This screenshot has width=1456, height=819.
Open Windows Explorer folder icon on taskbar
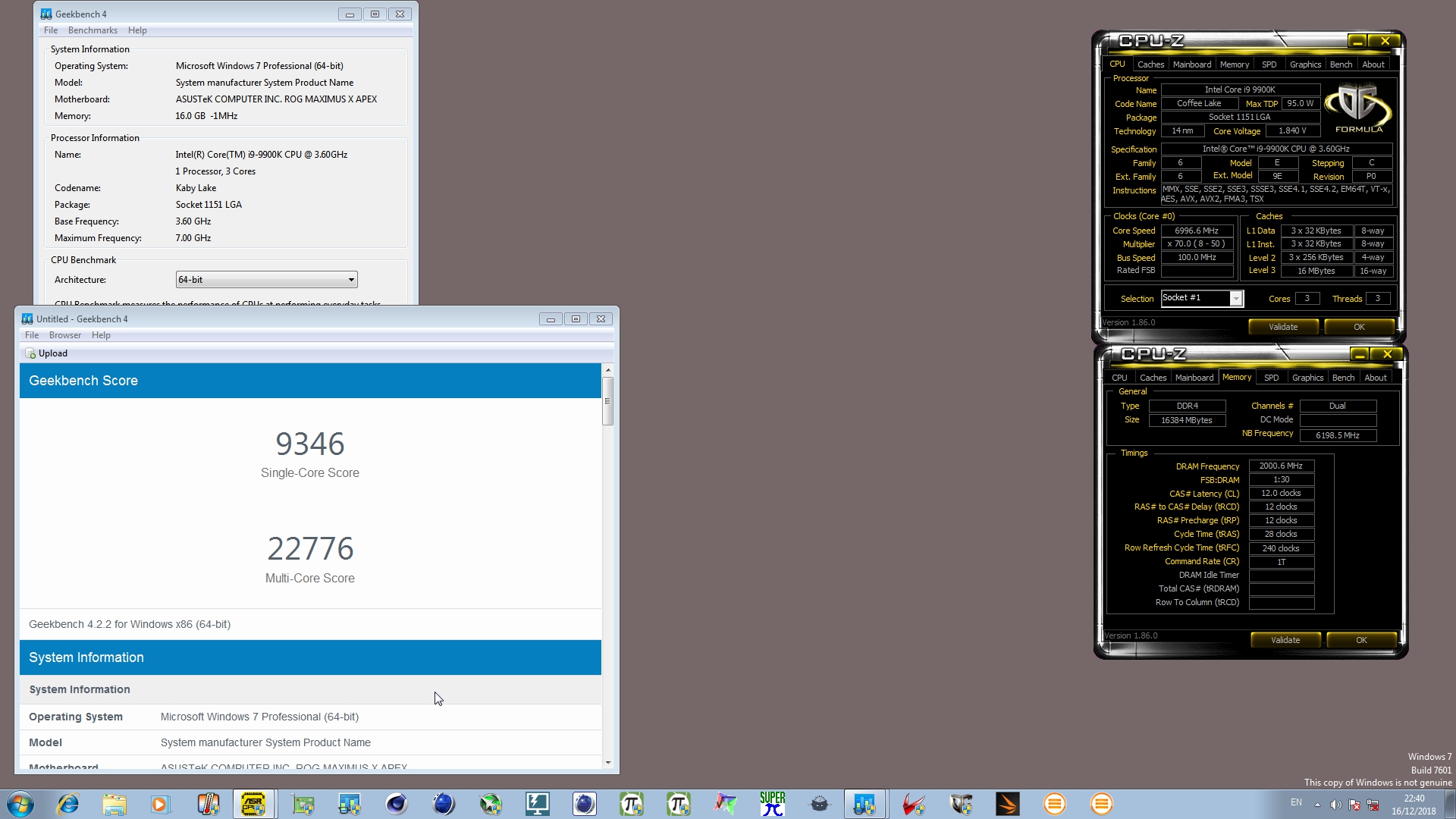115,804
